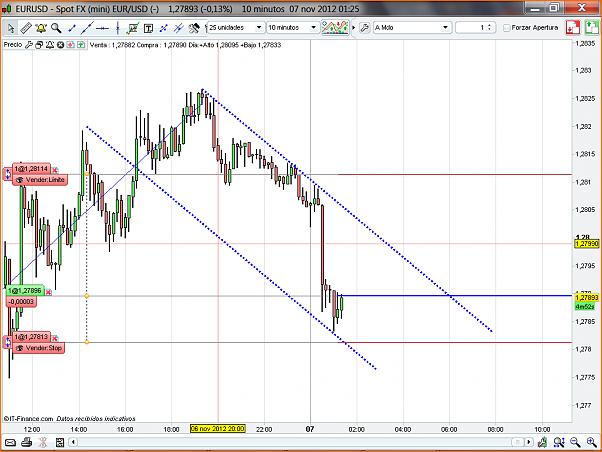Click the crossed-out red icon at bottom
Screen dimensions: 602x452
pyautogui.click(x=43, y=442)
